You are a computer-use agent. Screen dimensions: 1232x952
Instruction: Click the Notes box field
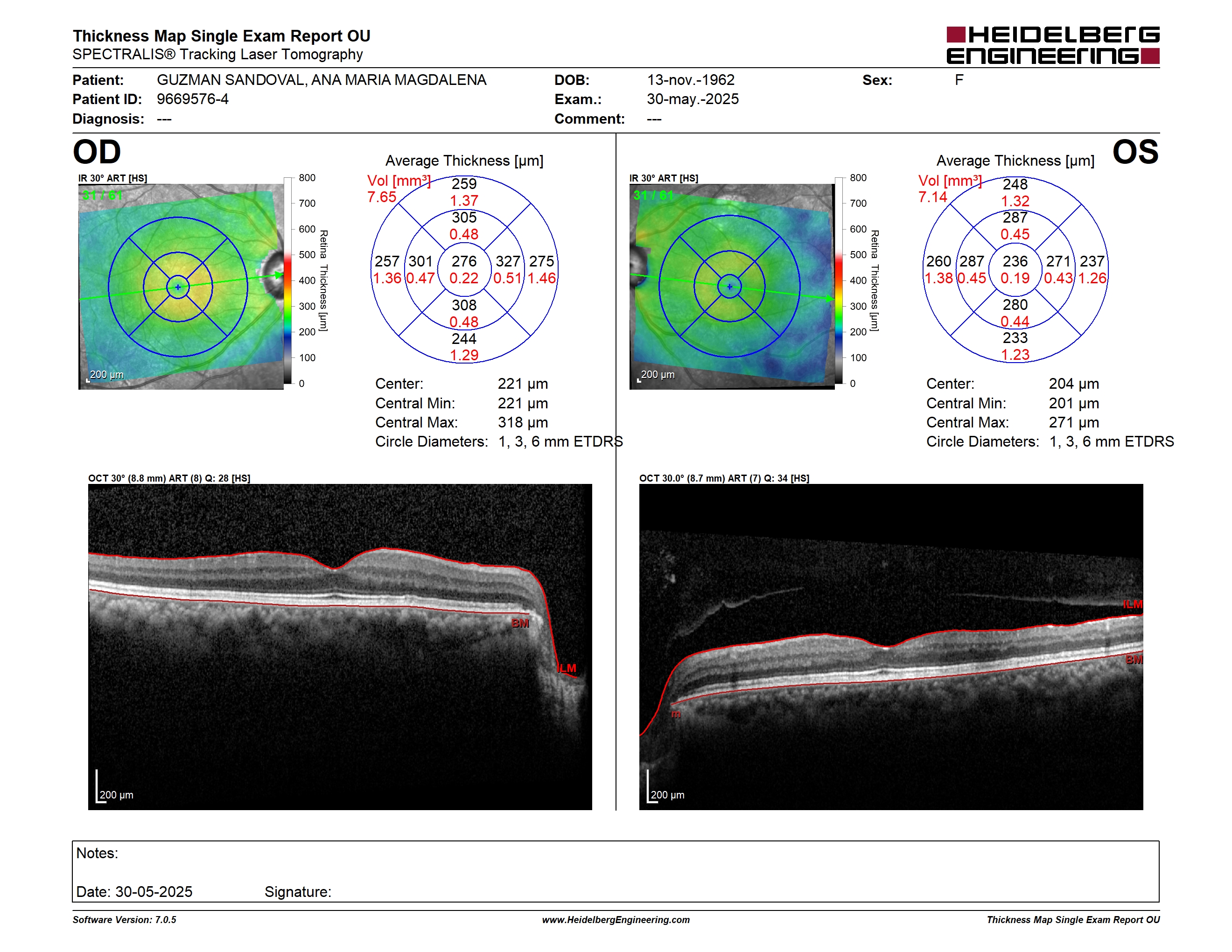click(616, 871)
